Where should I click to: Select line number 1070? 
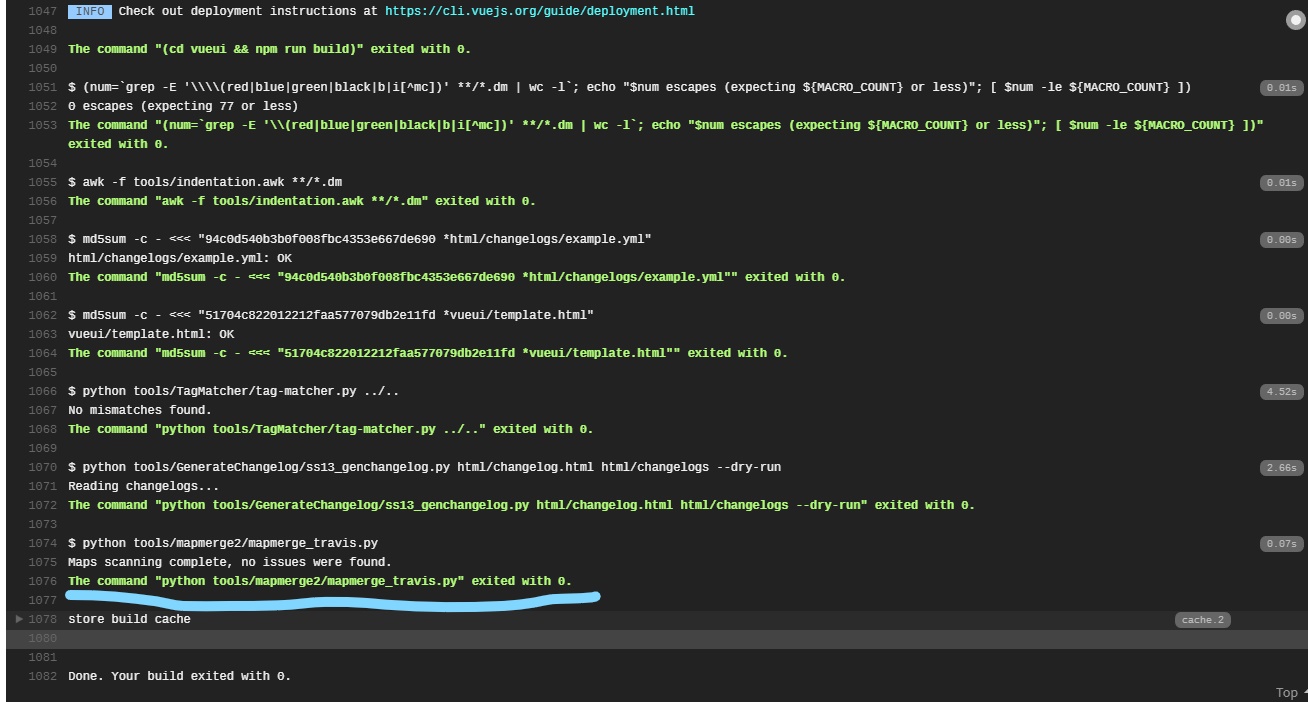tap(42, 467)
